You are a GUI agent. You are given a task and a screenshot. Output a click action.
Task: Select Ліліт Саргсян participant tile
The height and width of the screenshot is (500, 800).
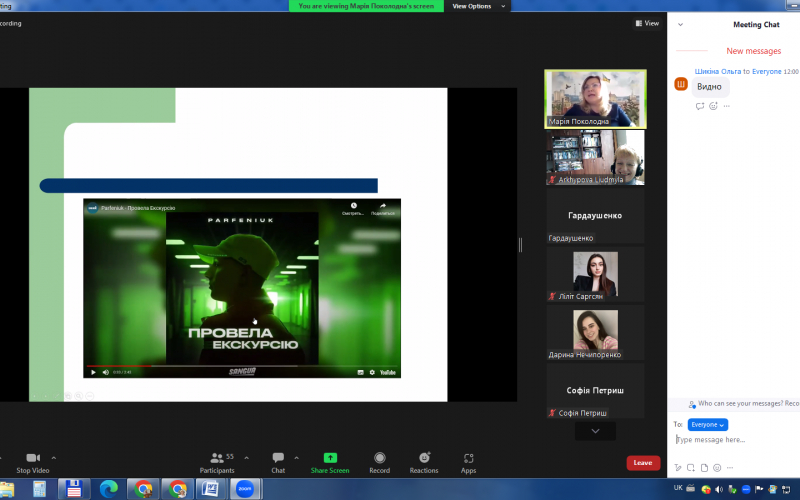point(595,274)
